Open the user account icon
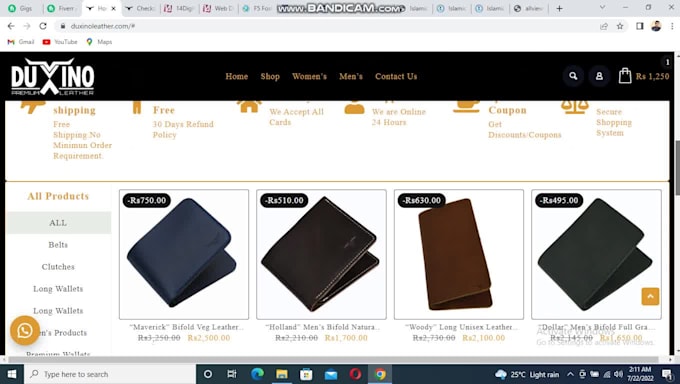The width and height of the screenshot is (680, 384). coord(599,76)
